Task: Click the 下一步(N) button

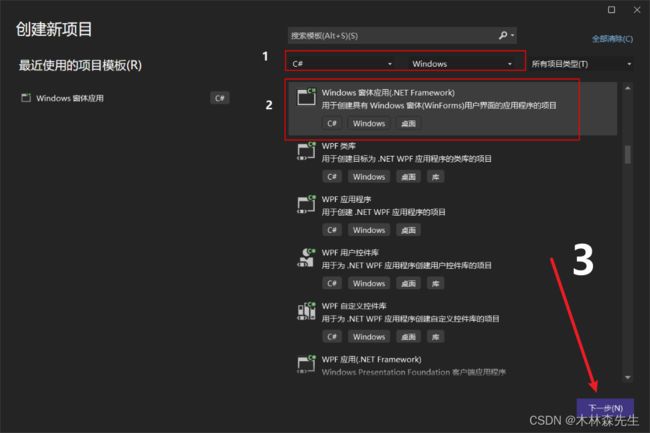Action: tap(605, 408)
